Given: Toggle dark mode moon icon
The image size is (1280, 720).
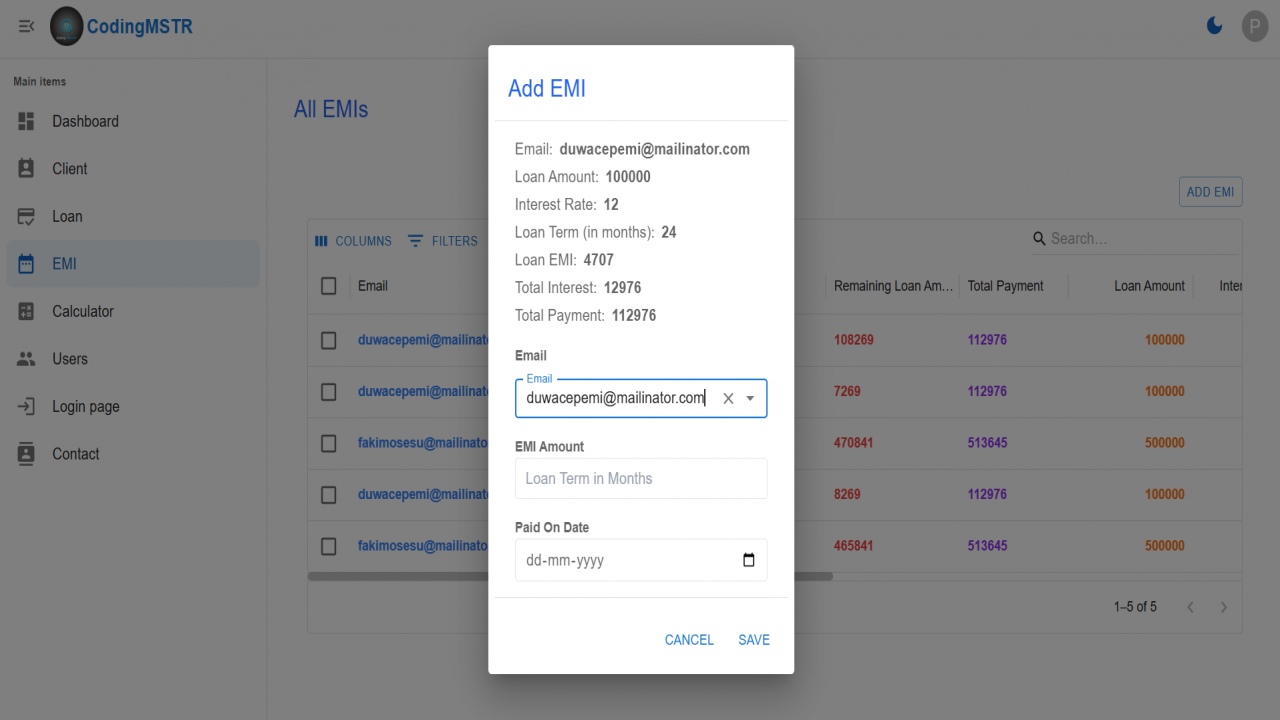Looking at the screenshot, I should pyautogui.click(x=1214, y=26).
